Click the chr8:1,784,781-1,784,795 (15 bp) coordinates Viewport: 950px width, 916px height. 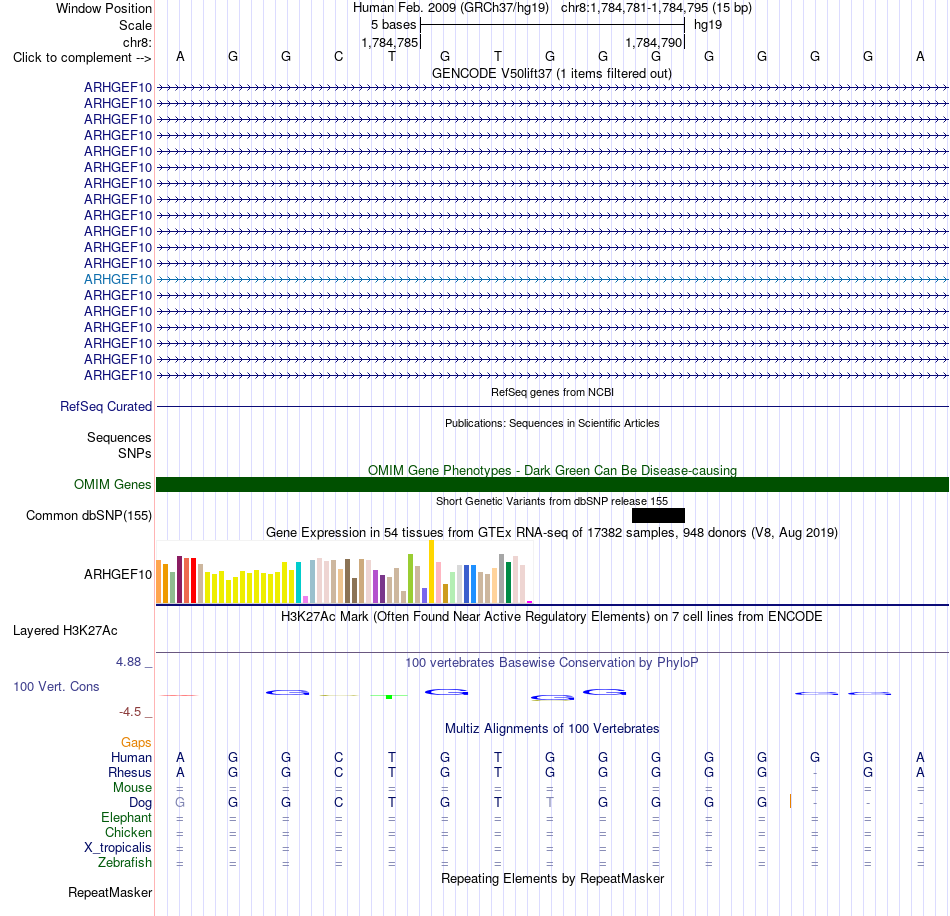[x=656, y=8]
